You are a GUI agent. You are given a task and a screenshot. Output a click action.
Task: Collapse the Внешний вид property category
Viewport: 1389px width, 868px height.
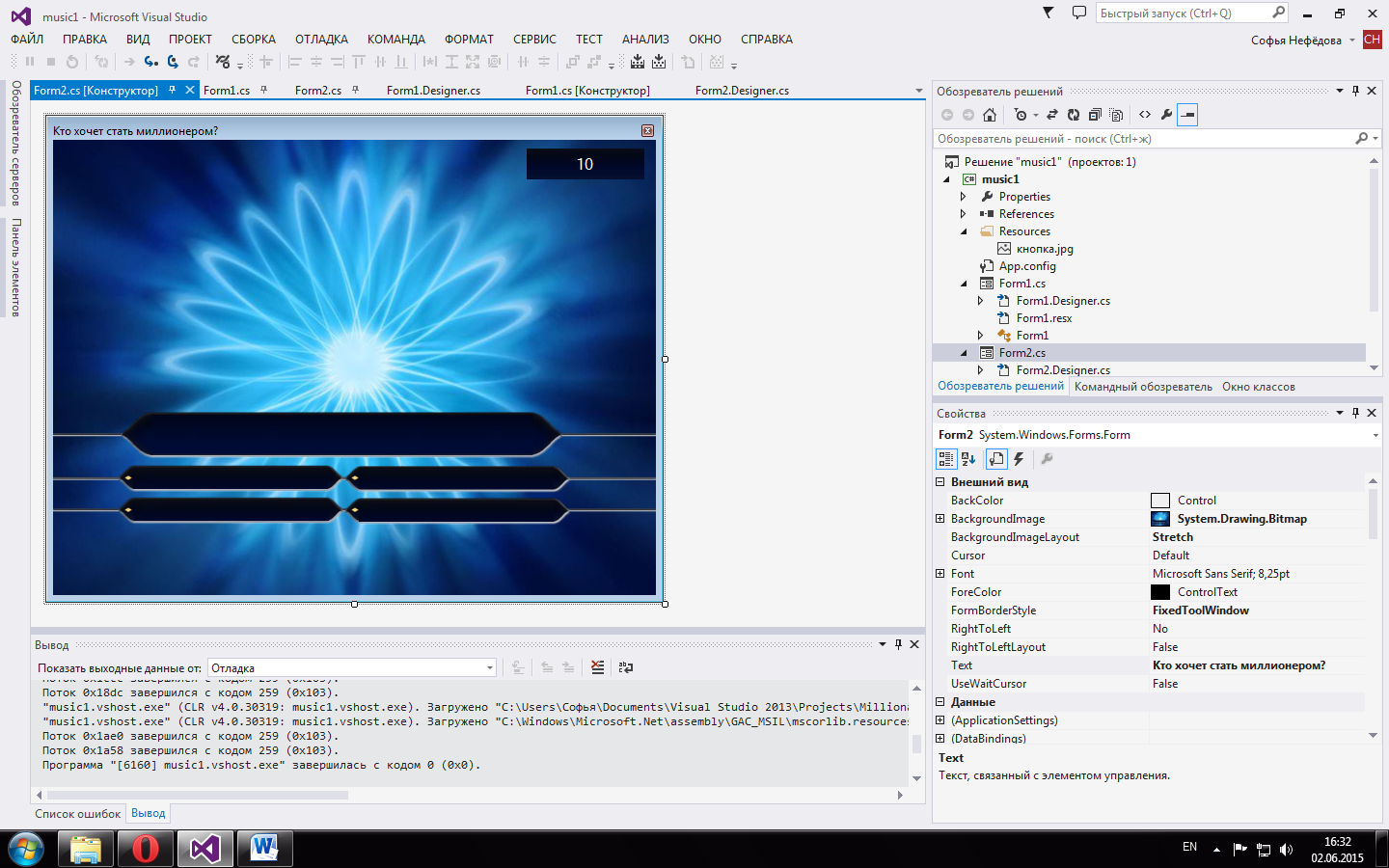tap(940, 482)
